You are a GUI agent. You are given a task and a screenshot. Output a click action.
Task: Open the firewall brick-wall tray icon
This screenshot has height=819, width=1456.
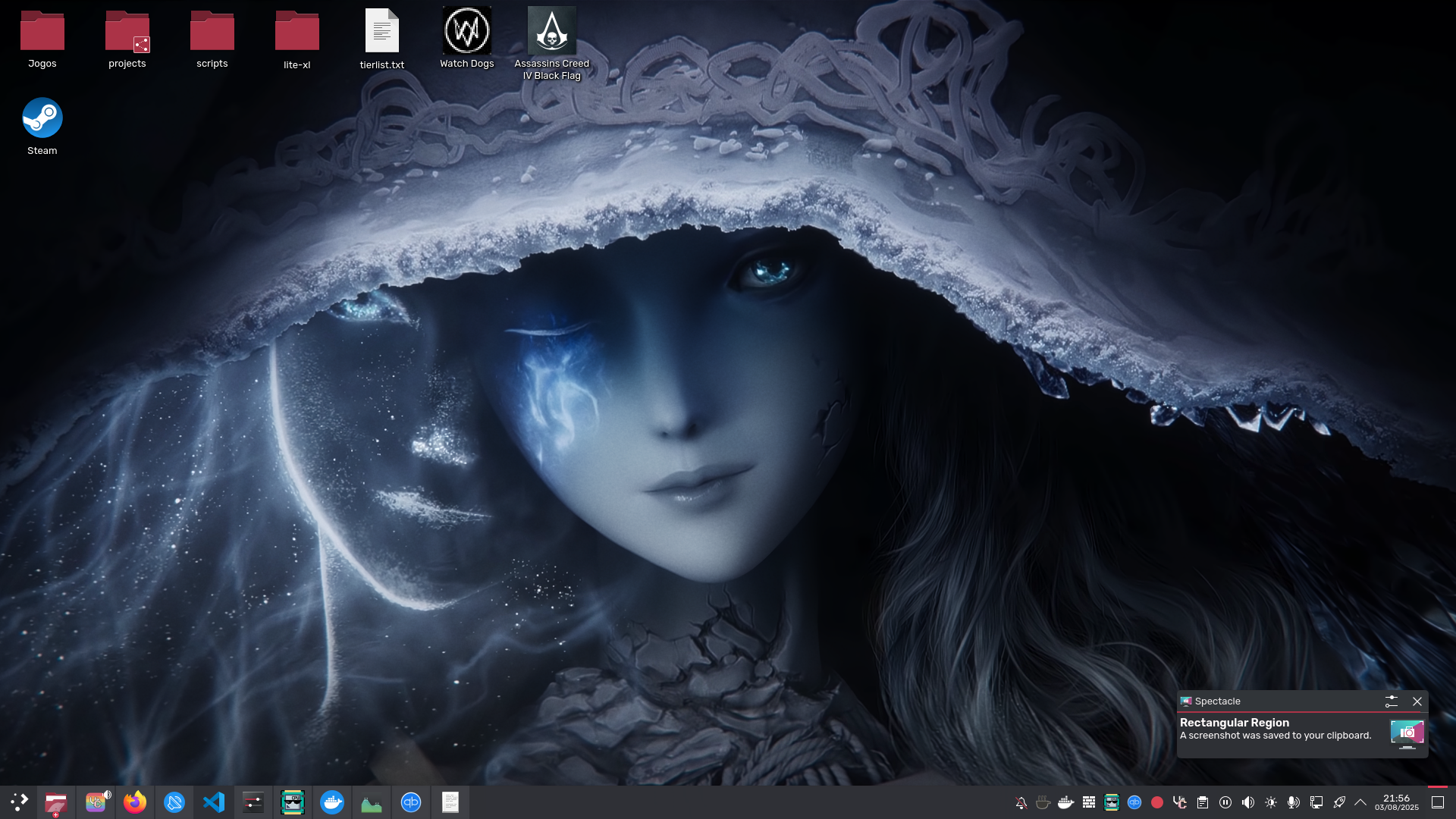1089,802
